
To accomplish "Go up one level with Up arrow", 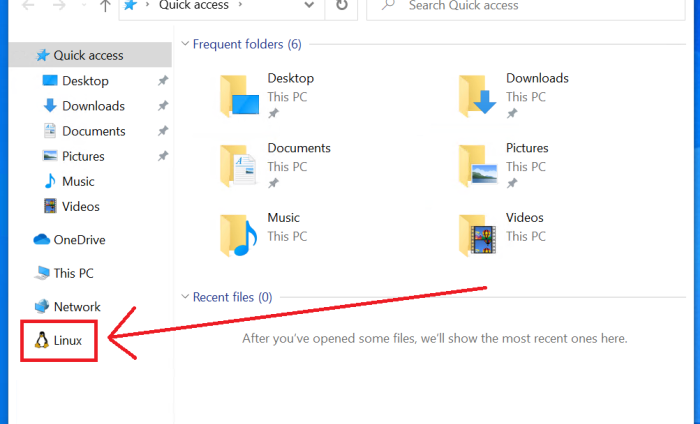I will pyautogui.click(x=105, y=5).
